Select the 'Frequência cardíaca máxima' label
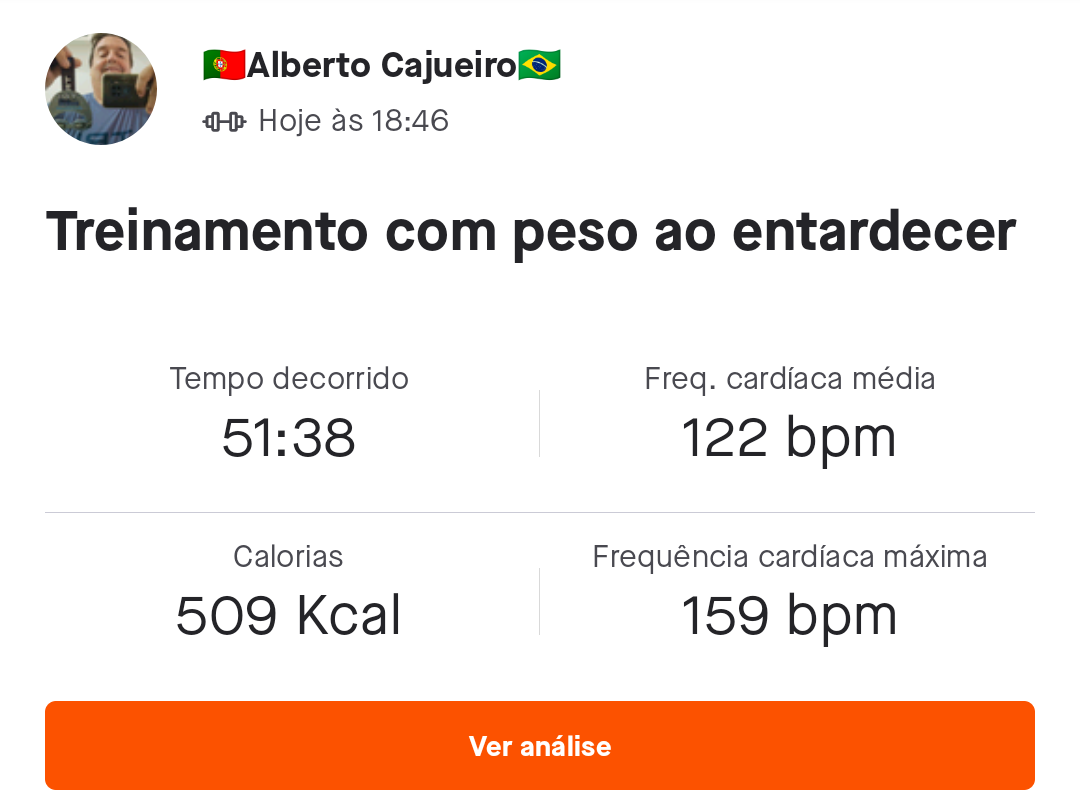Image resolution: width=1080 pixels, height=810 pixels. point(790,557)
